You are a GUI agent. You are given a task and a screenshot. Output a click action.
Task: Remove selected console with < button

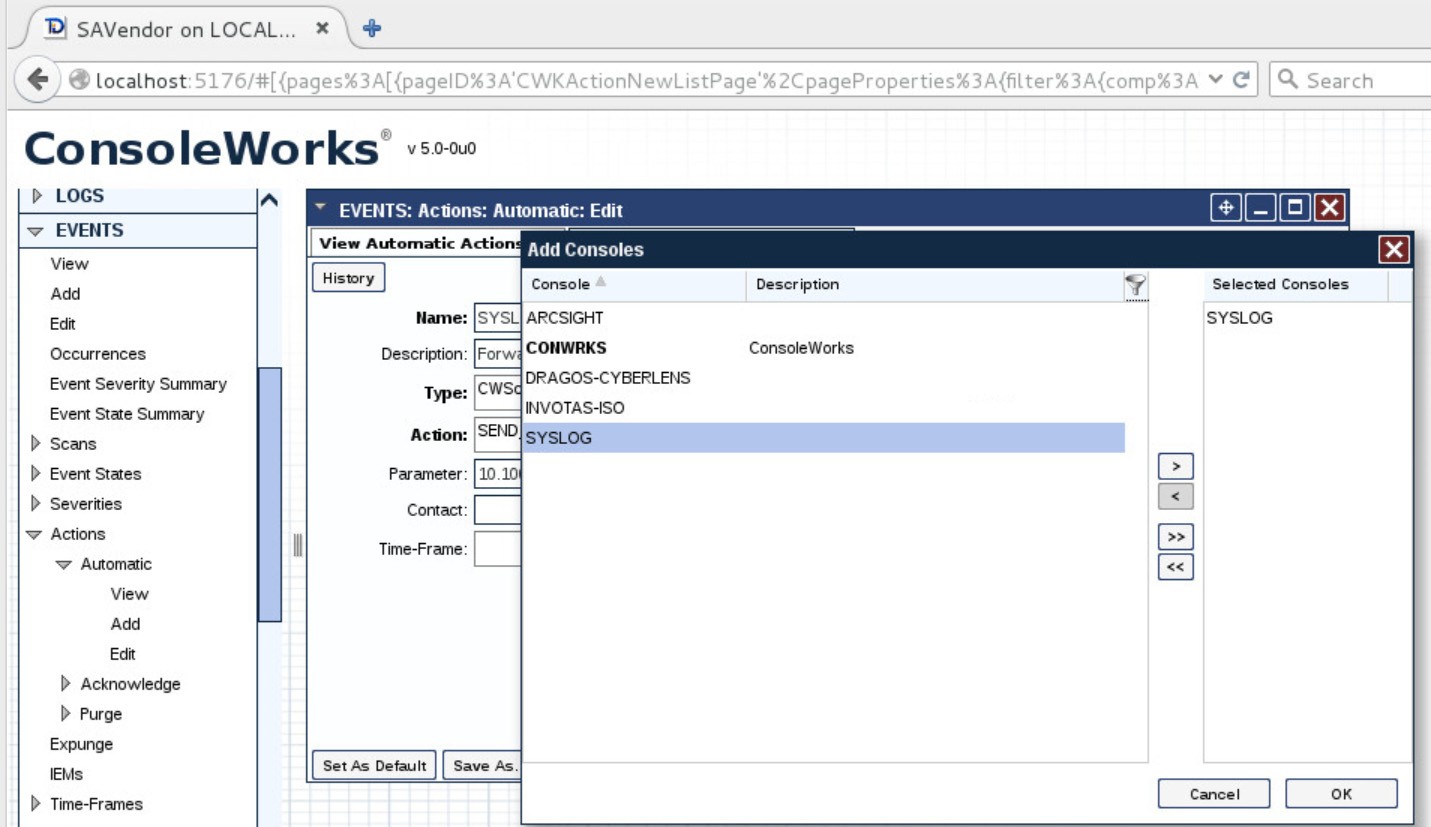tap(1176, 496)
